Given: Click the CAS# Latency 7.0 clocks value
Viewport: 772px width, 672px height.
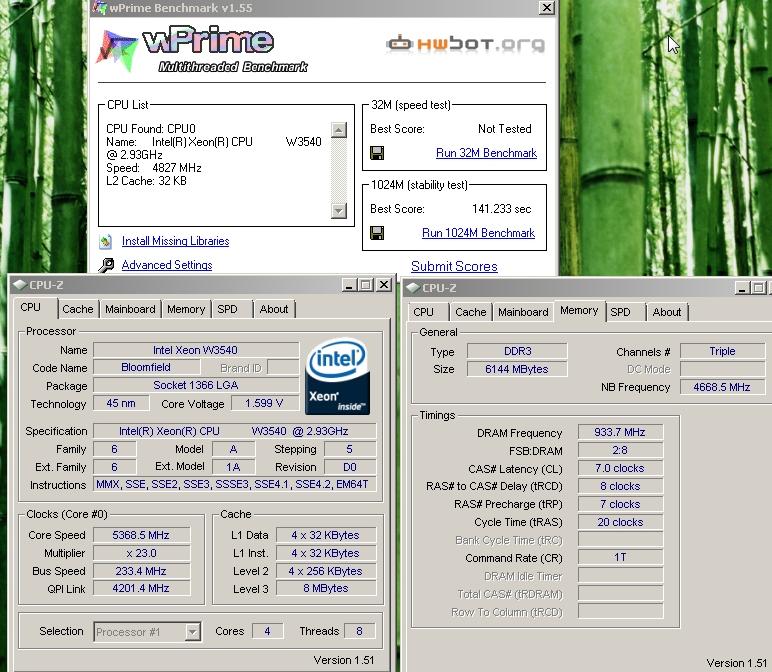Looking at the screenshot, I should click(620, 468).
